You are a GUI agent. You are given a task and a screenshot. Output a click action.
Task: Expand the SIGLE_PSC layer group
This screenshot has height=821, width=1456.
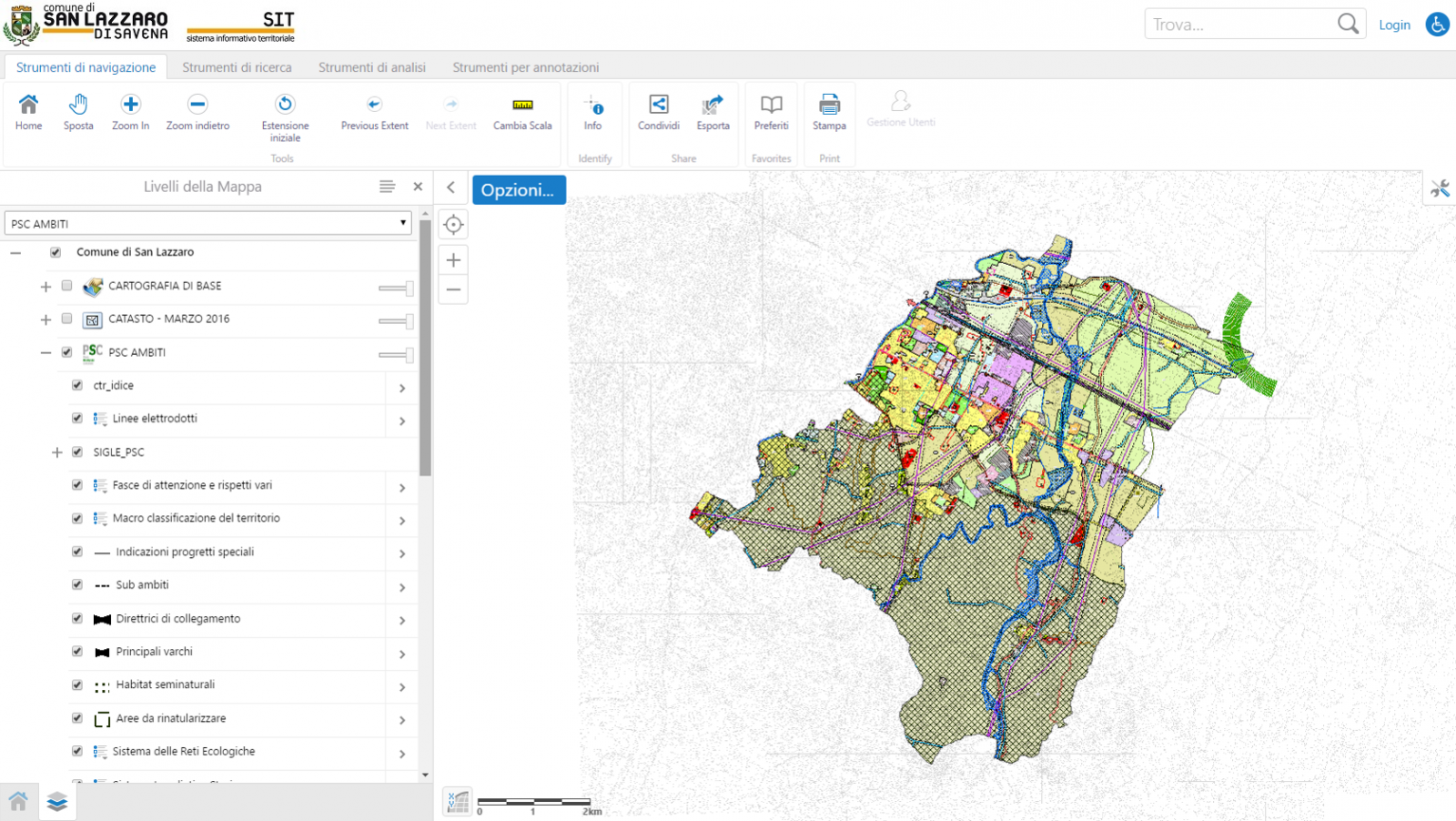(56, 452)
